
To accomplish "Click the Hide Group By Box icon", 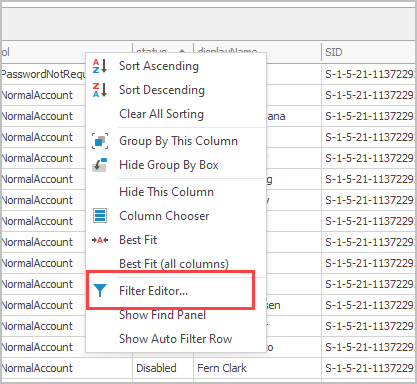I will pos(100,165).
